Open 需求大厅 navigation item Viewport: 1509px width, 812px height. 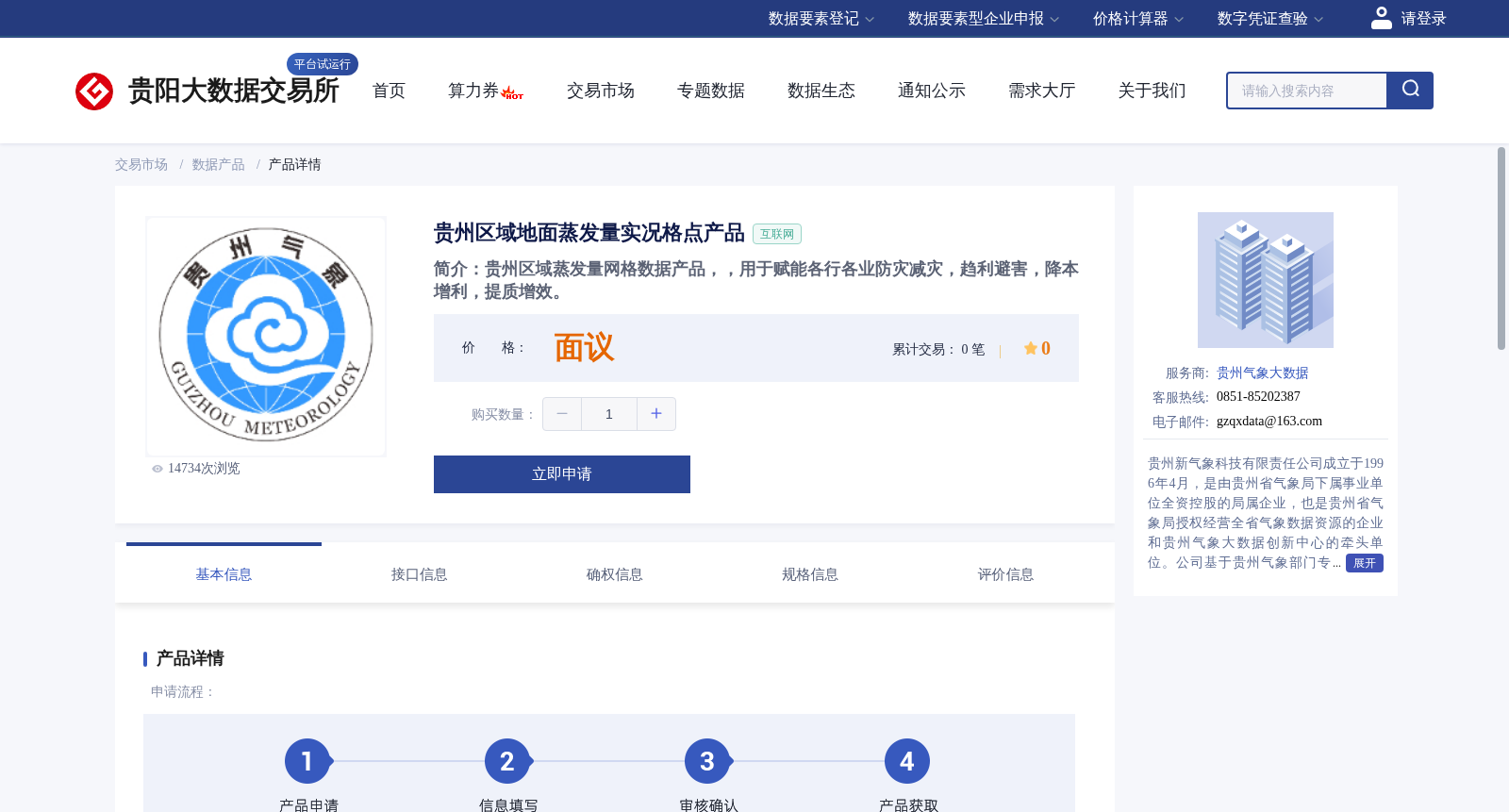(1042, 91)
